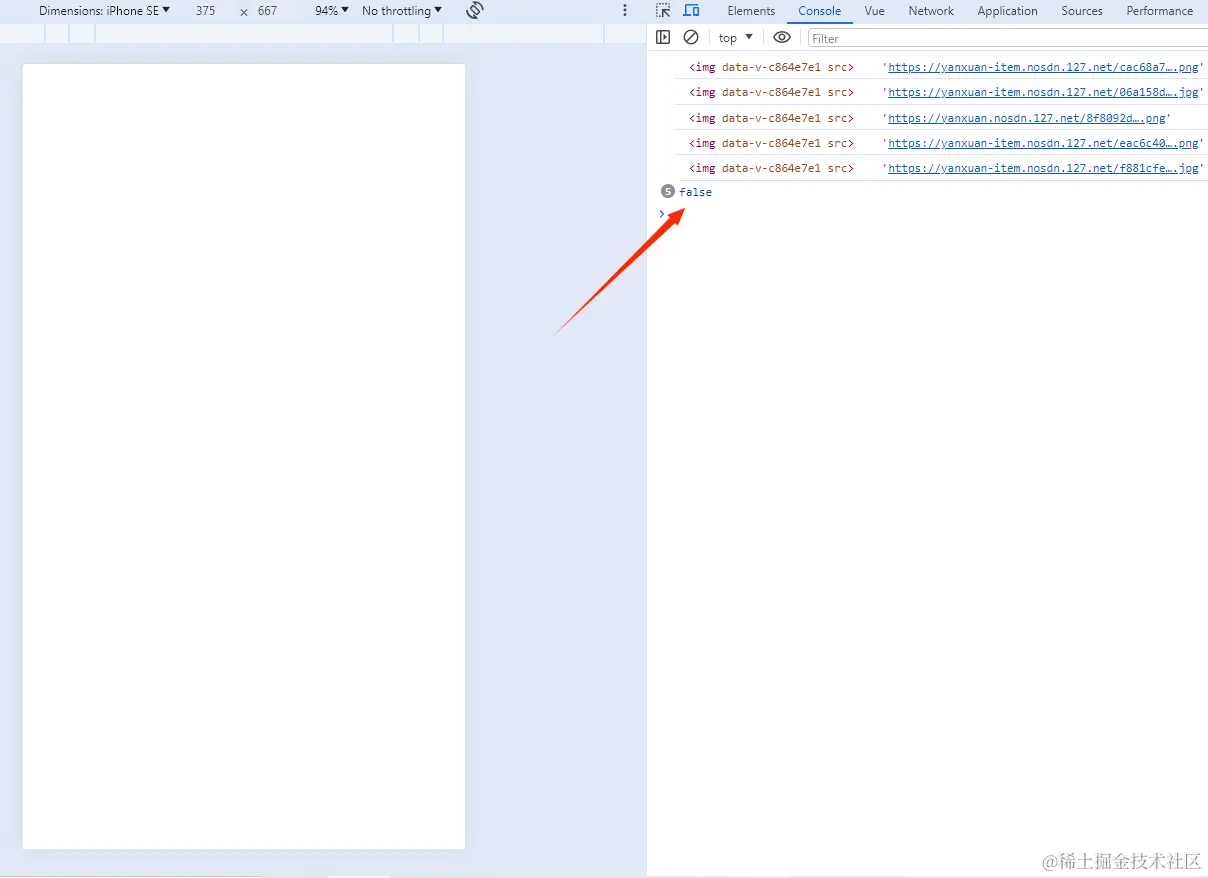Open the No throttling dropdown
The image size is (1208, 878).
click(x=402, y=10)
